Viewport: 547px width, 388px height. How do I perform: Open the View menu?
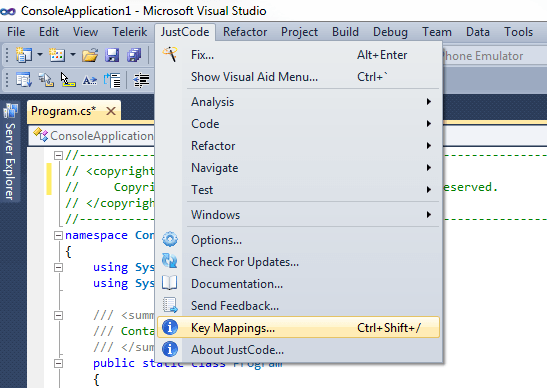tap(85, 32)
